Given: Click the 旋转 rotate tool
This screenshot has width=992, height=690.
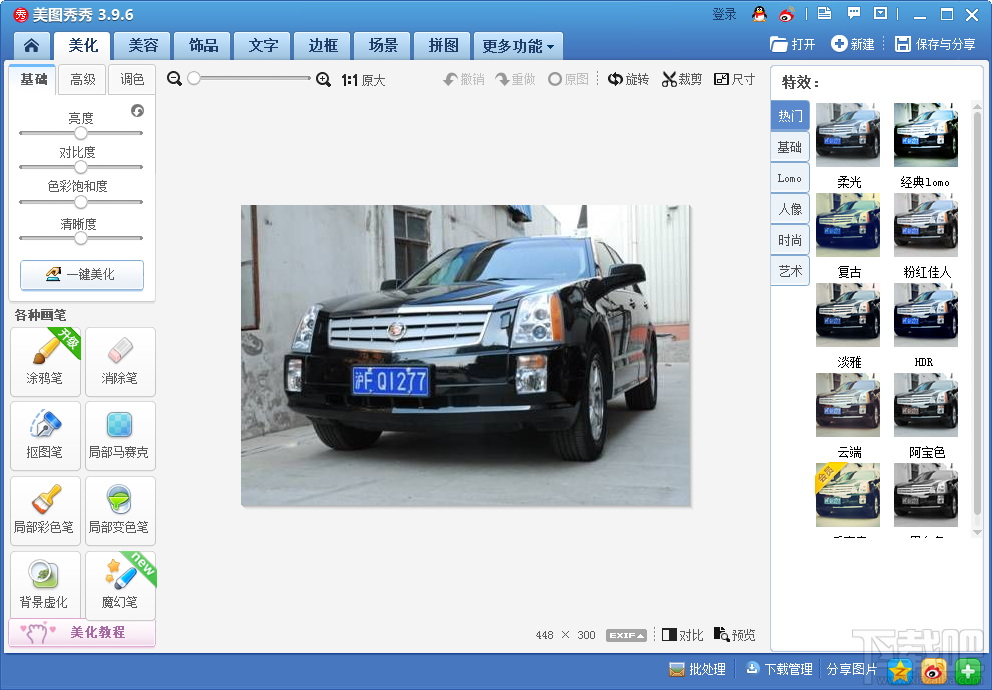Looking at the screenshot, I should 628,79.
